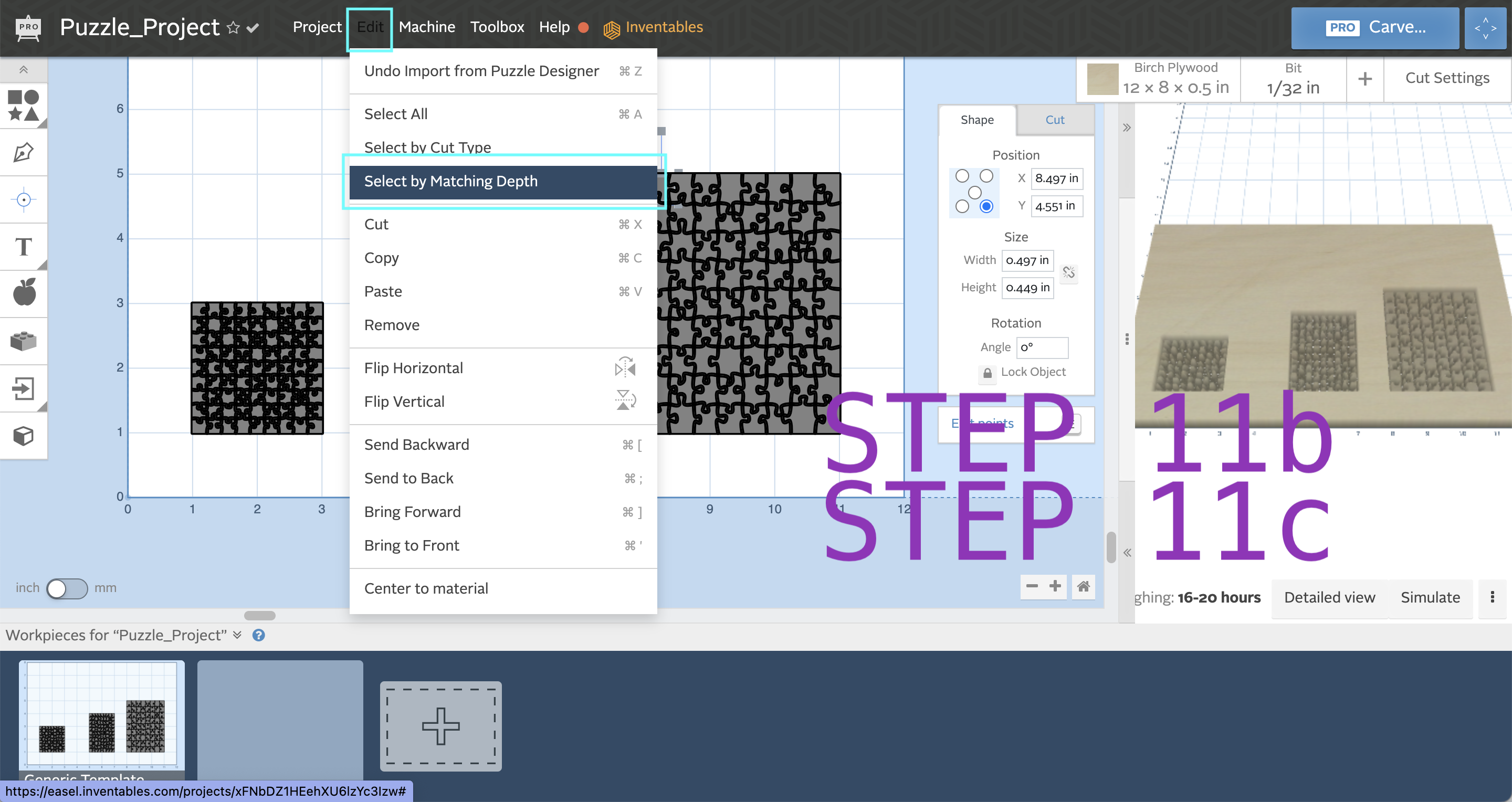Click the Generic Template thumbnail
Screen dimensions: 1512x802
(100, 720)
